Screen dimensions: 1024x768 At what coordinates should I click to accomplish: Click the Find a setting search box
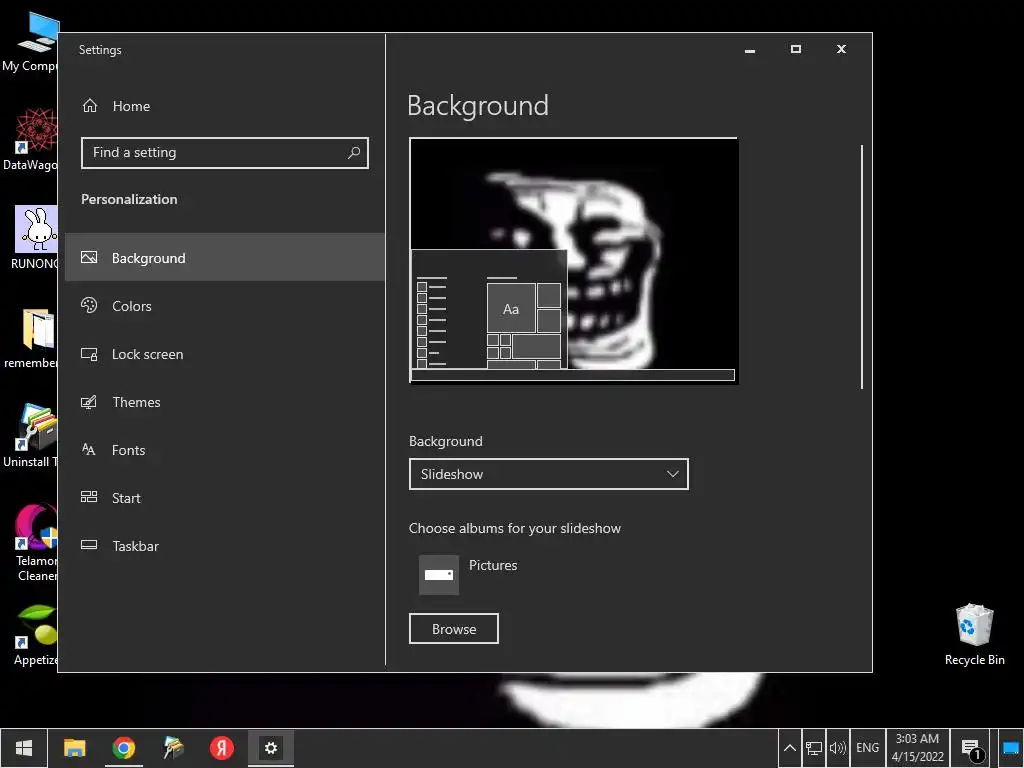tap(225, 153)
